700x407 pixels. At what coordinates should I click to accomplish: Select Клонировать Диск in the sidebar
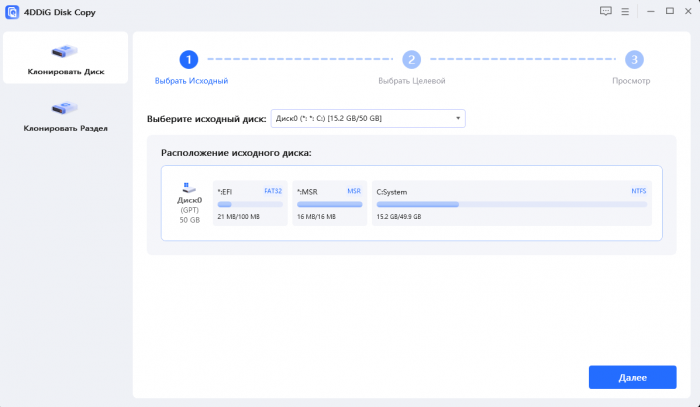(x=65, y=58)
